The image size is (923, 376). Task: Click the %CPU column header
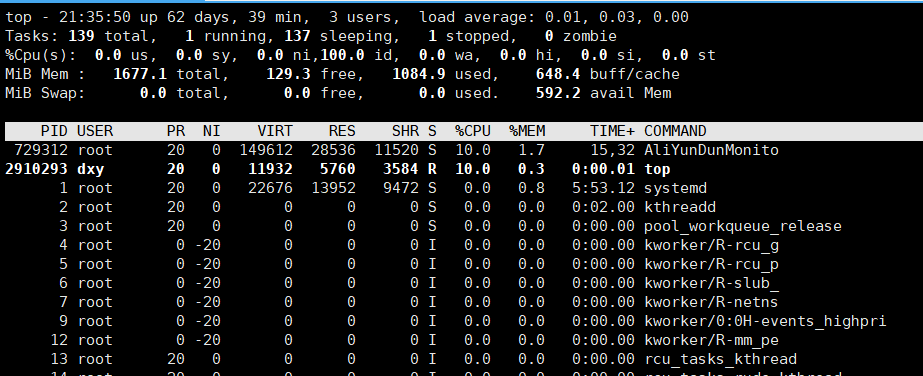pos(473,131)
